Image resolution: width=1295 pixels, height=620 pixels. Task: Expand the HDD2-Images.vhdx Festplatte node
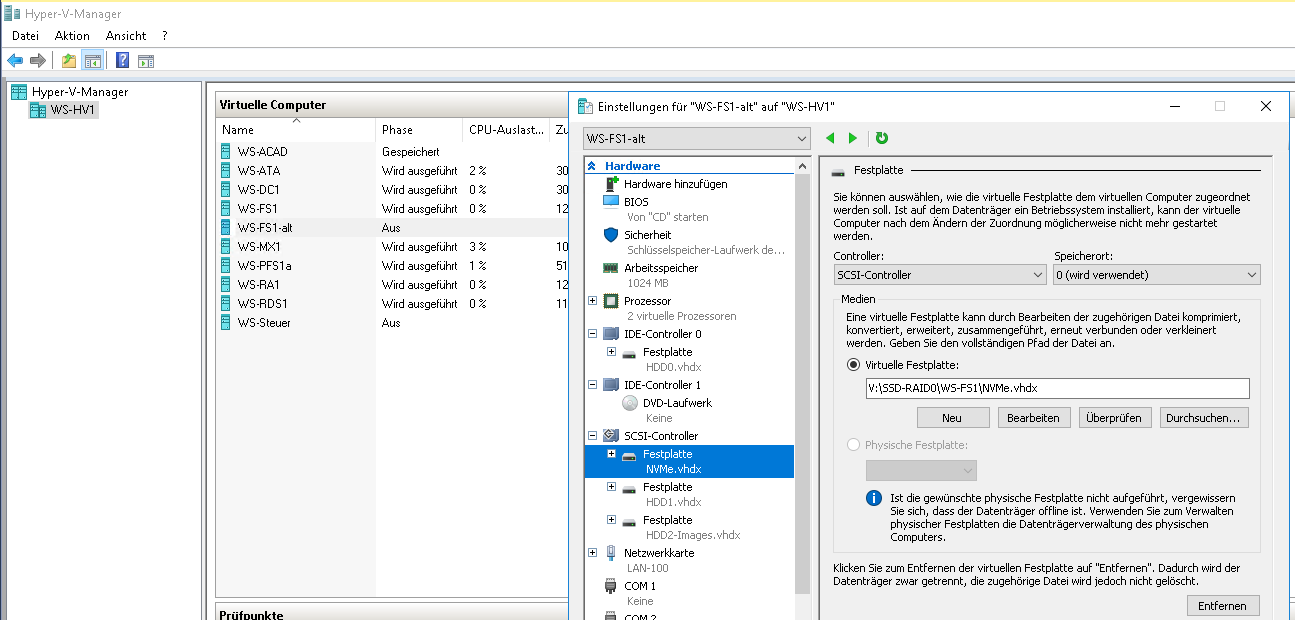(x=612, y=520)
